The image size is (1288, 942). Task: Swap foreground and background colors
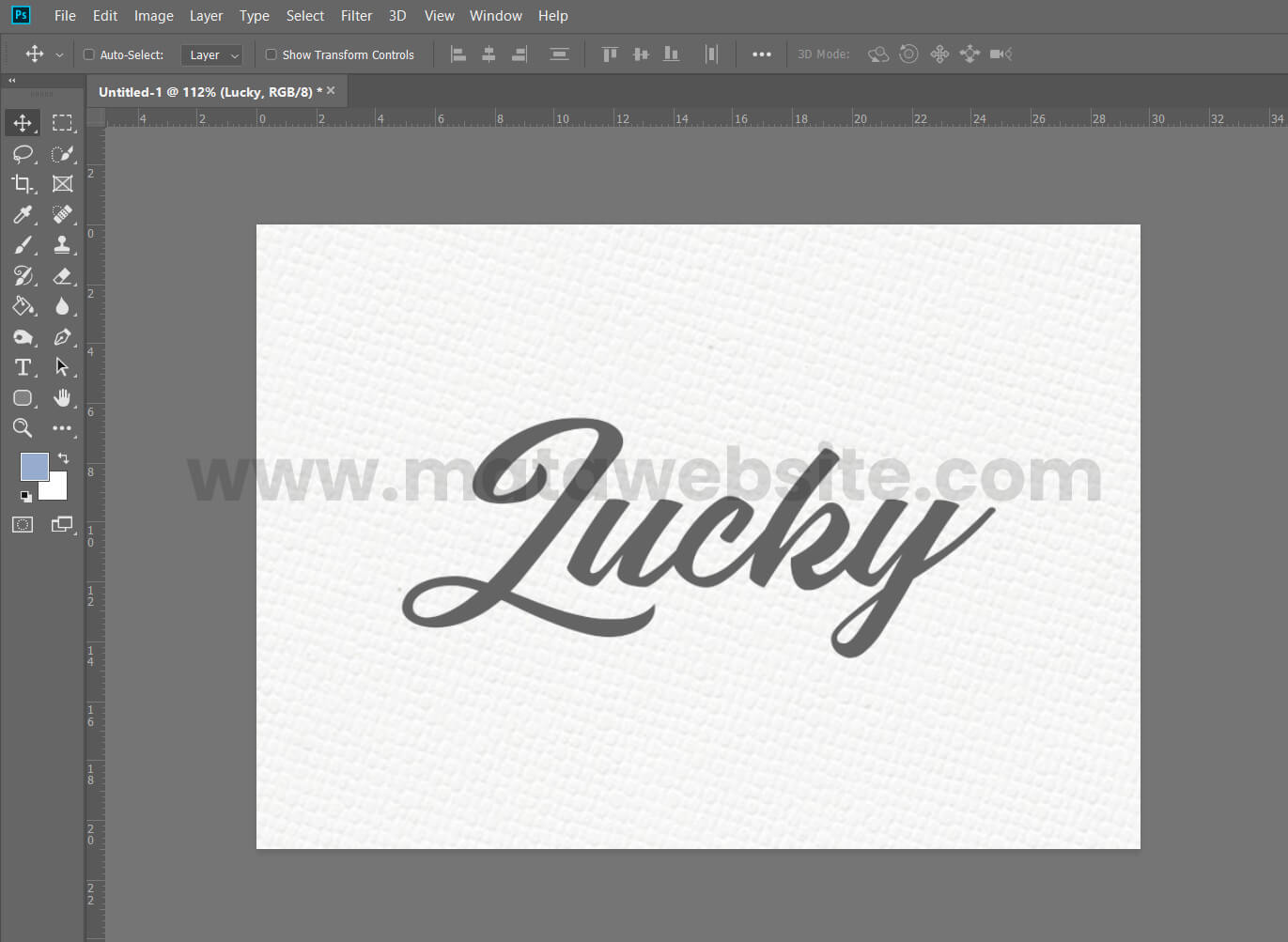tap(63, 458)
